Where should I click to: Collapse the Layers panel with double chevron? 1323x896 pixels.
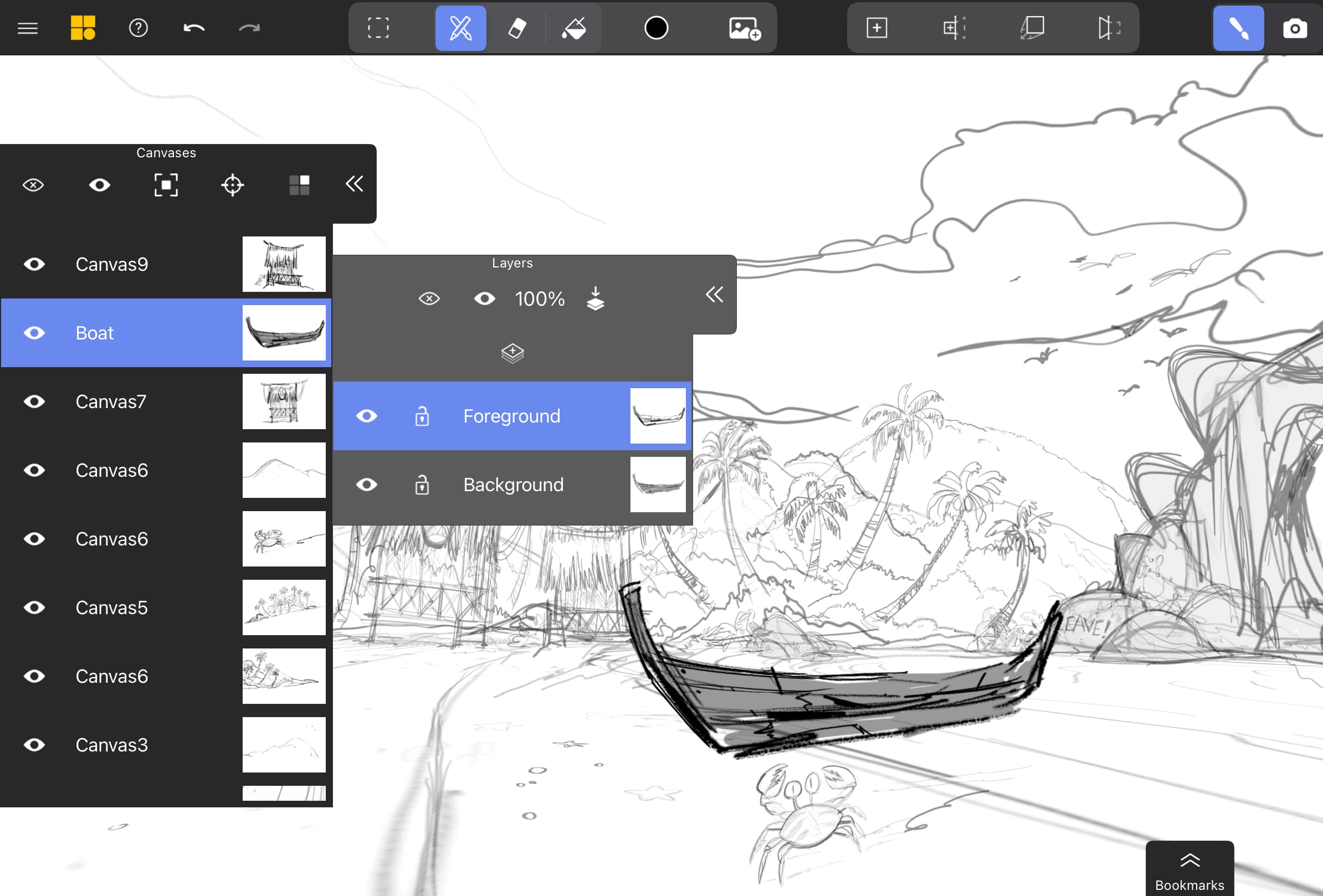coord(715,294)
